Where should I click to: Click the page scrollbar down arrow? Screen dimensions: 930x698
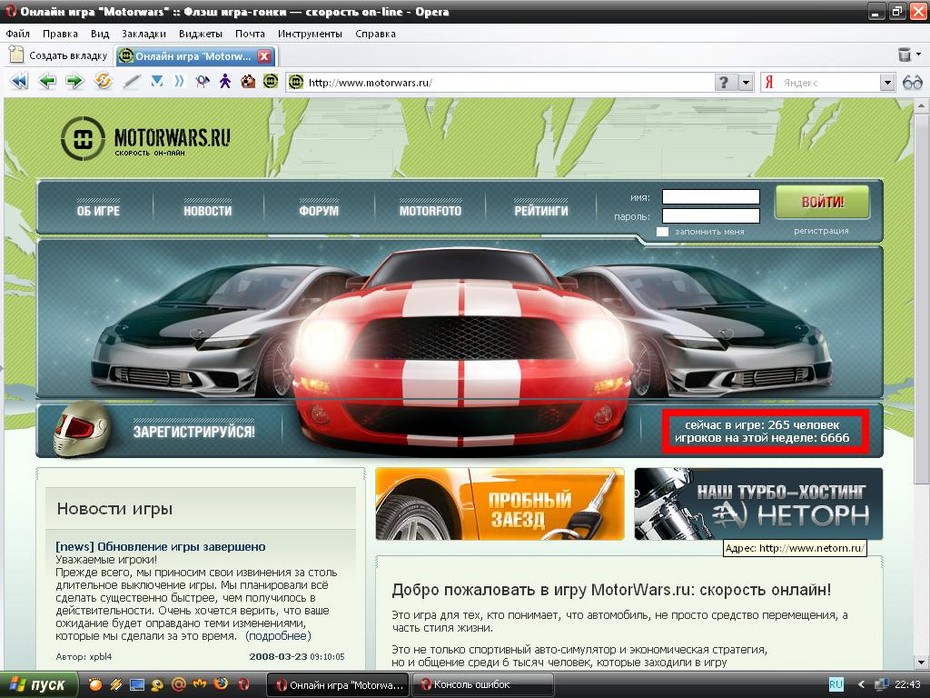coord(921,662)
